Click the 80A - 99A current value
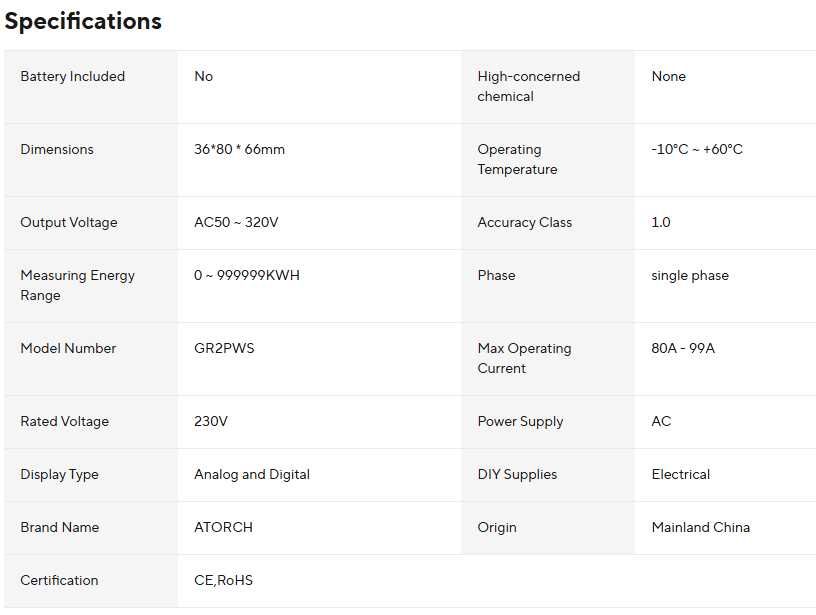This screenshot has width=816, height=615. (x=683, y=348)
